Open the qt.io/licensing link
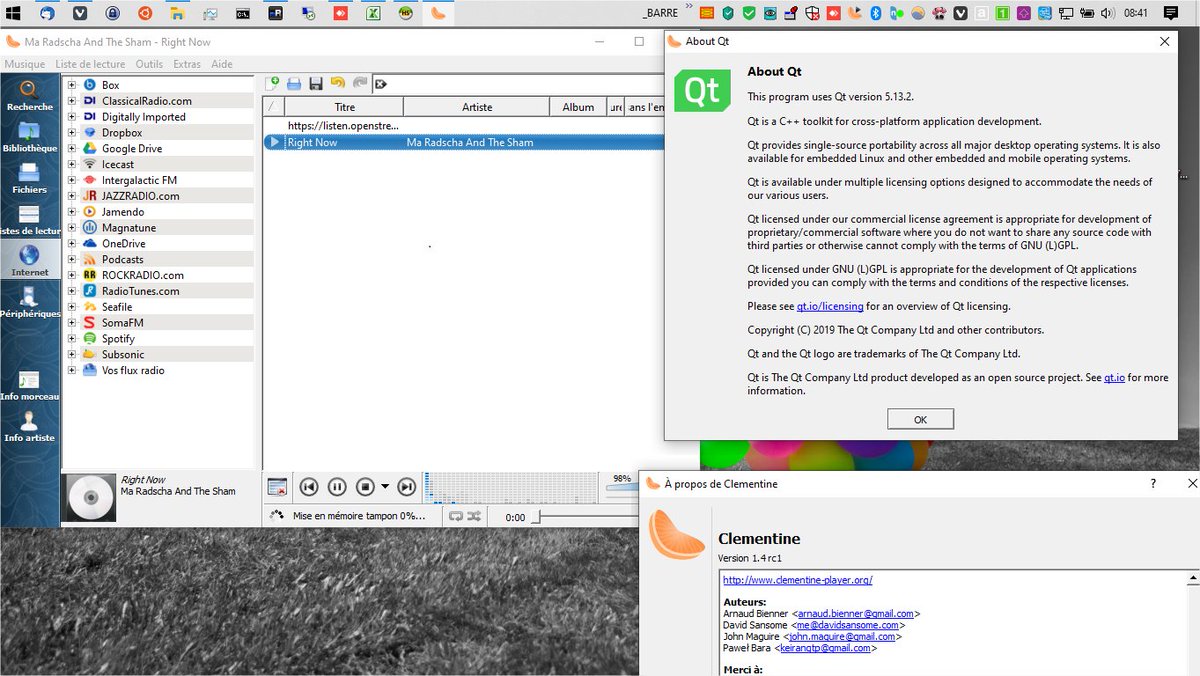Image resolution: width=1200 pixels, height=676 pixels. [x=829, y=306]
